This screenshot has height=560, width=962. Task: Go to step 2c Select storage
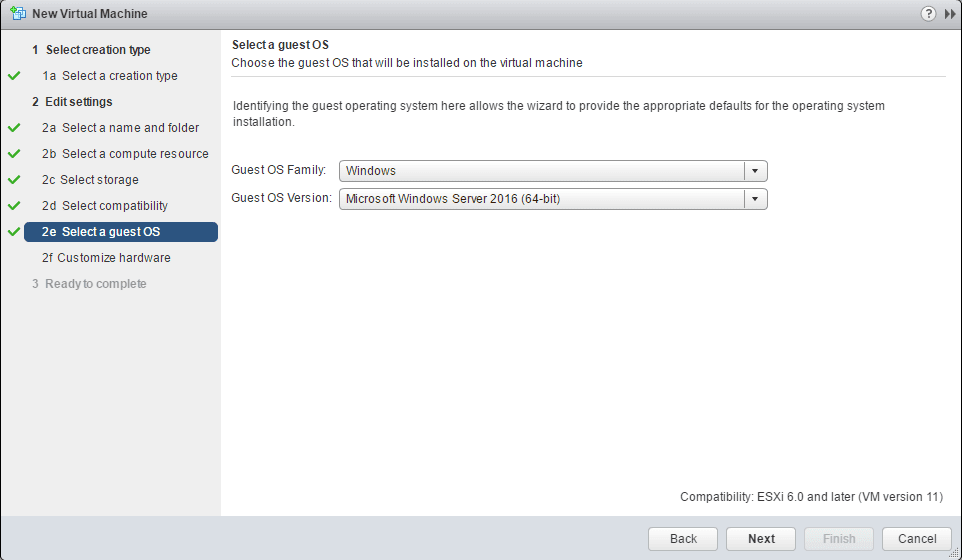pos(90,180)
